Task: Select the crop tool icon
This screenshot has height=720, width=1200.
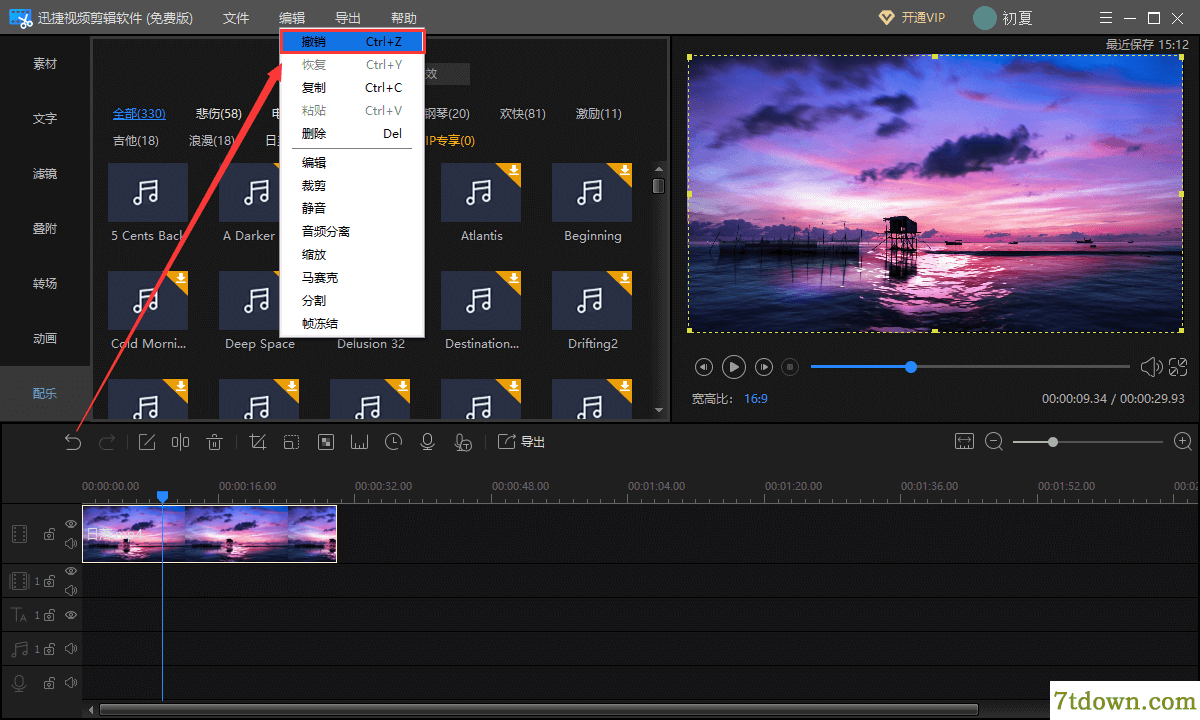Action: pyautogui.click(x=258, y=442)
